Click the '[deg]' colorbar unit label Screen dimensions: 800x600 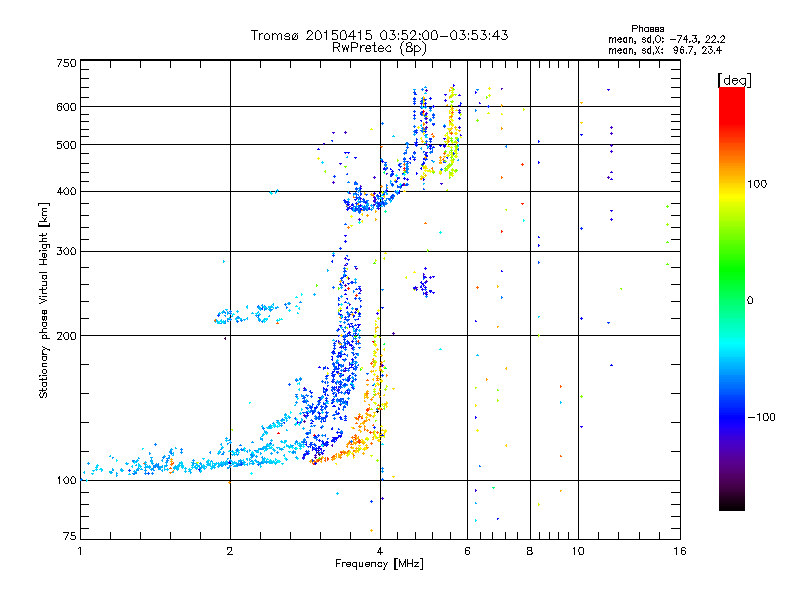coord(734,80)
